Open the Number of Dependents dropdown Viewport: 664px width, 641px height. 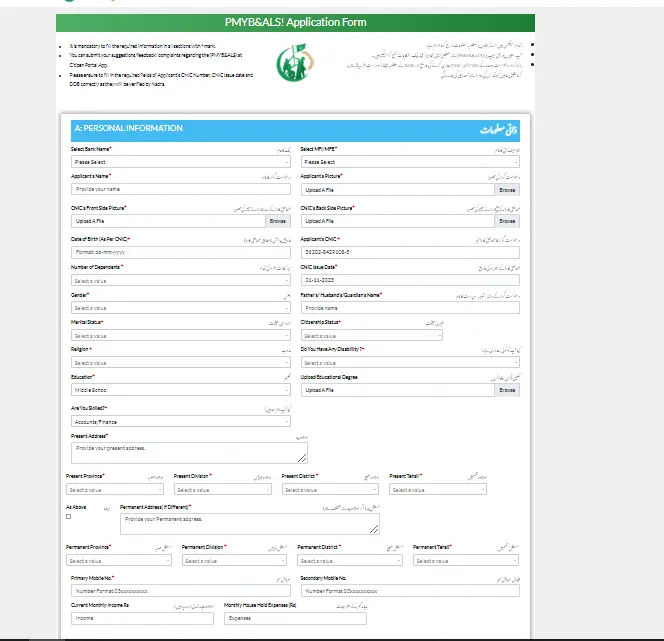click(x=181, y=281)
